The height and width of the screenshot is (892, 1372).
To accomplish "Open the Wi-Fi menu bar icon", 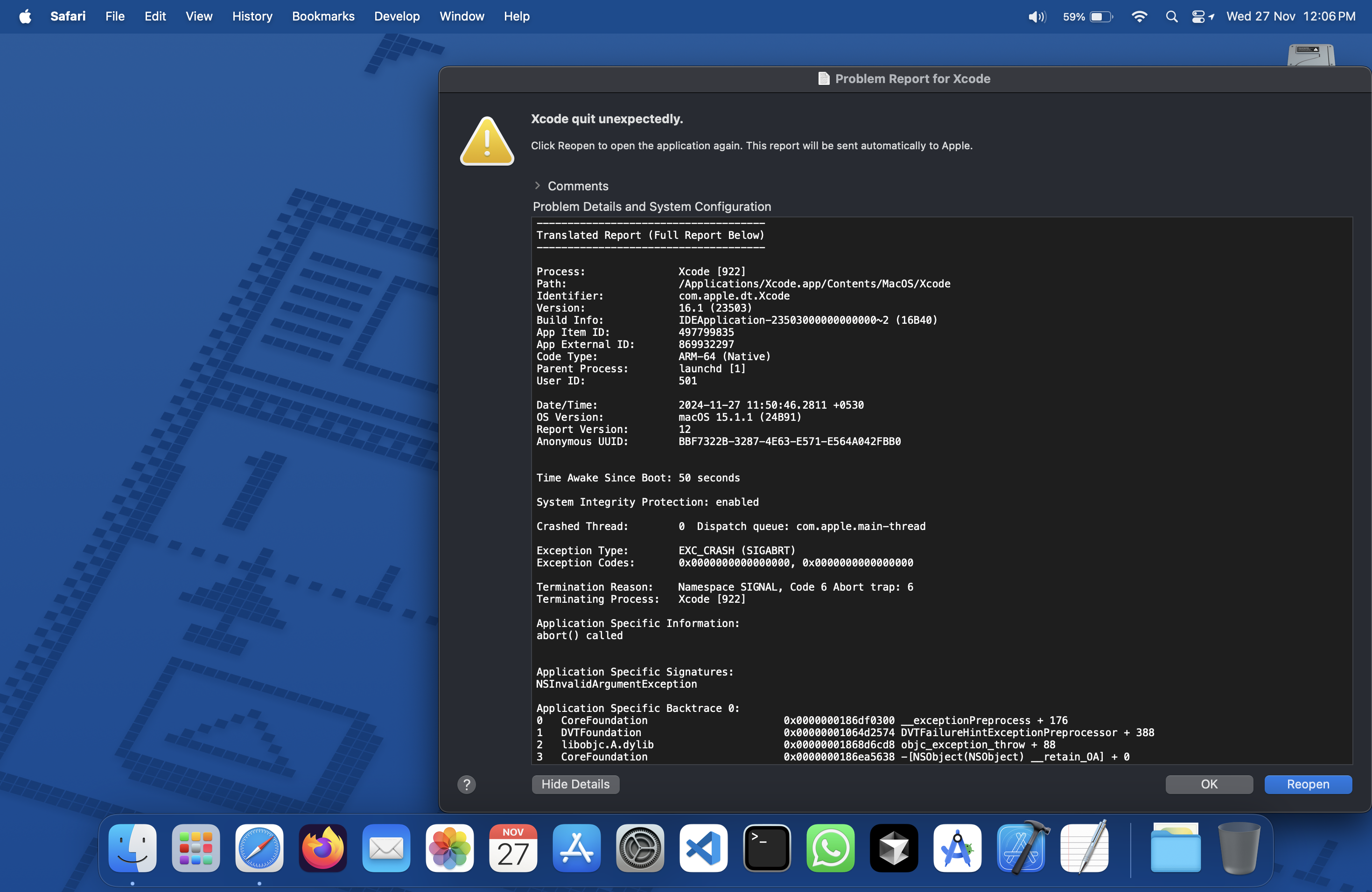I will [1139, 17].
